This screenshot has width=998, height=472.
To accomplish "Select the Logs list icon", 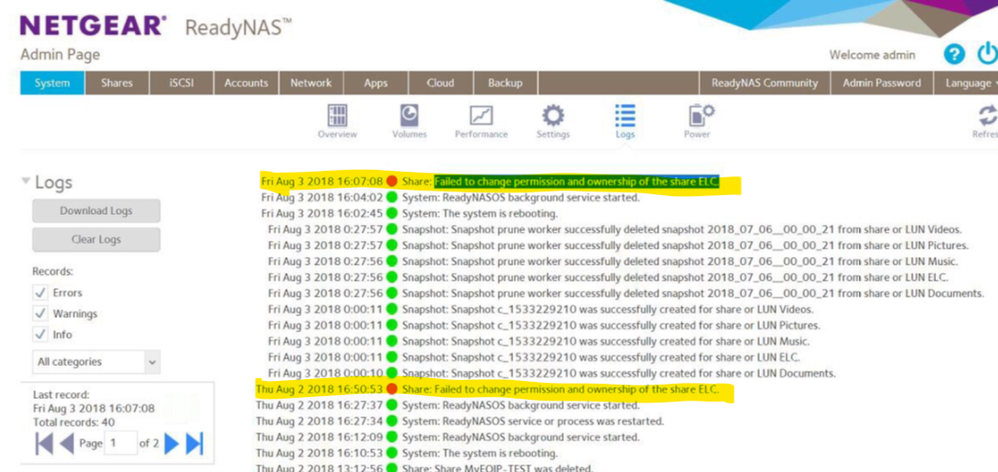I will (x=625, y=115).
